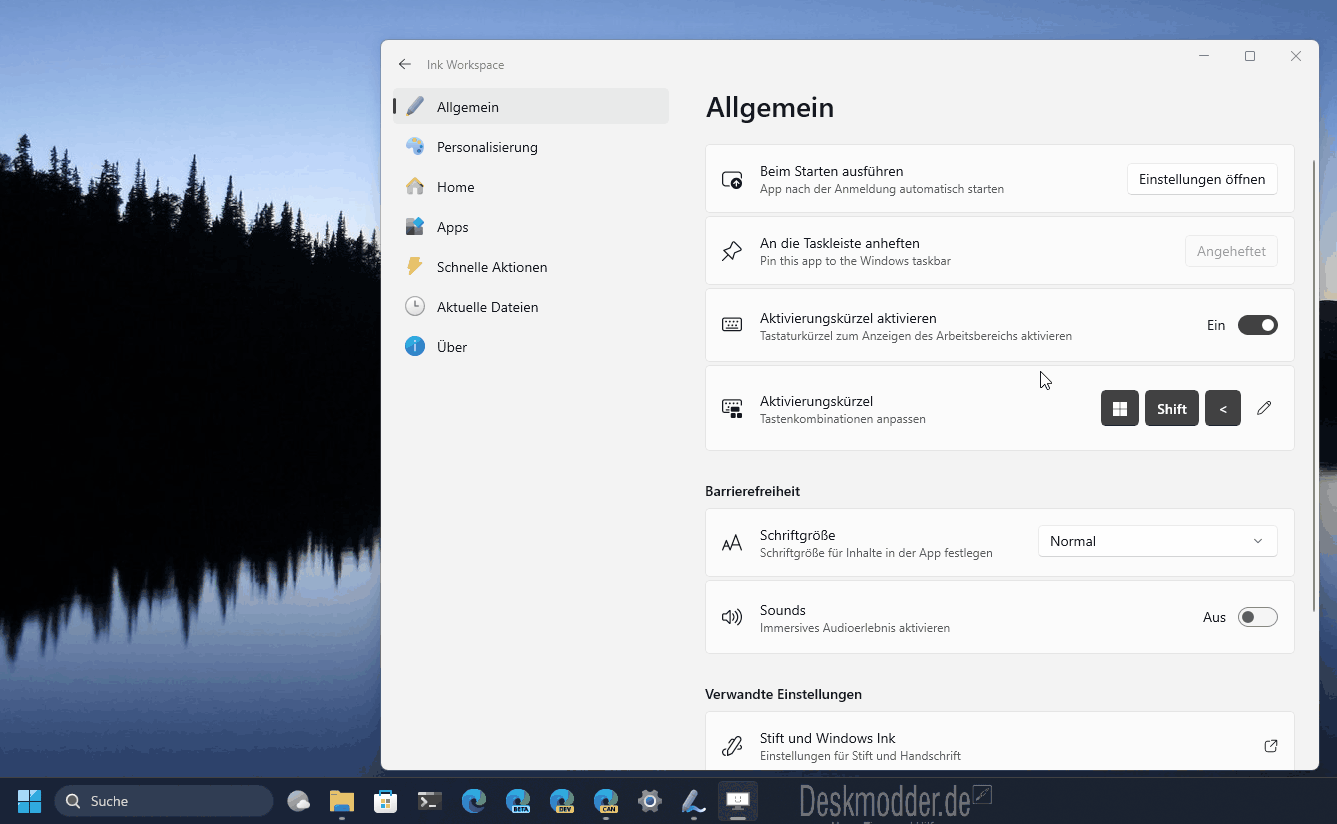Launch Microsoft Edge from the taskbar

[x=474, y=801]
